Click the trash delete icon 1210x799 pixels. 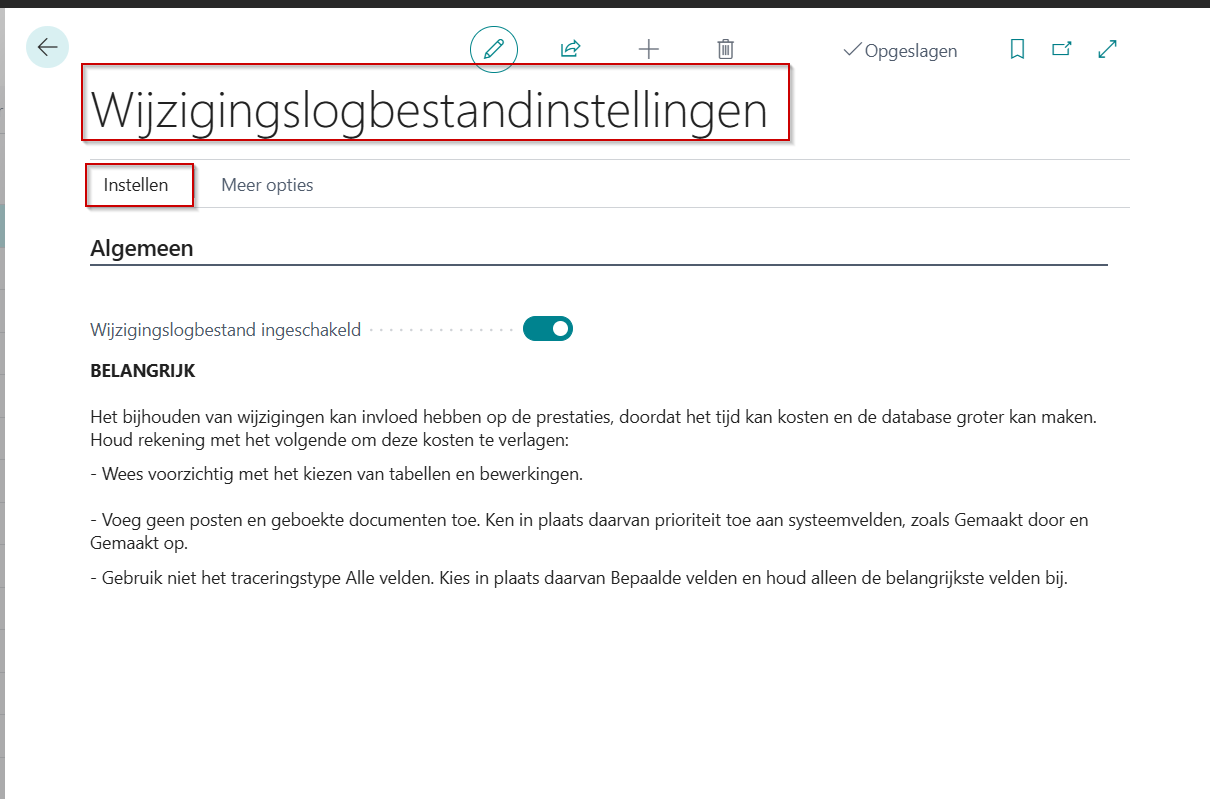726,49
